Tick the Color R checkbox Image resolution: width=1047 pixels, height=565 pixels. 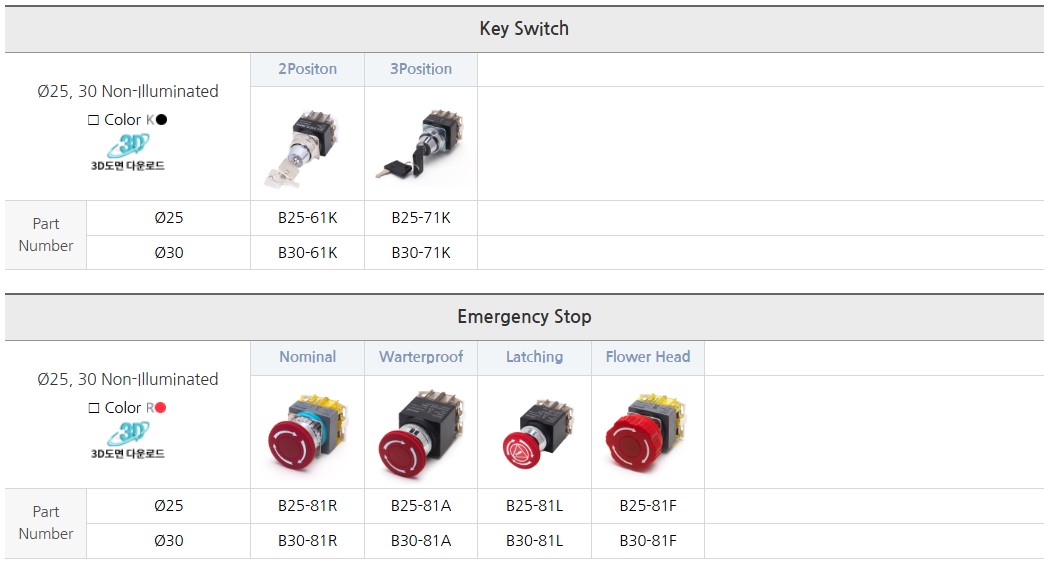point(94,408)
